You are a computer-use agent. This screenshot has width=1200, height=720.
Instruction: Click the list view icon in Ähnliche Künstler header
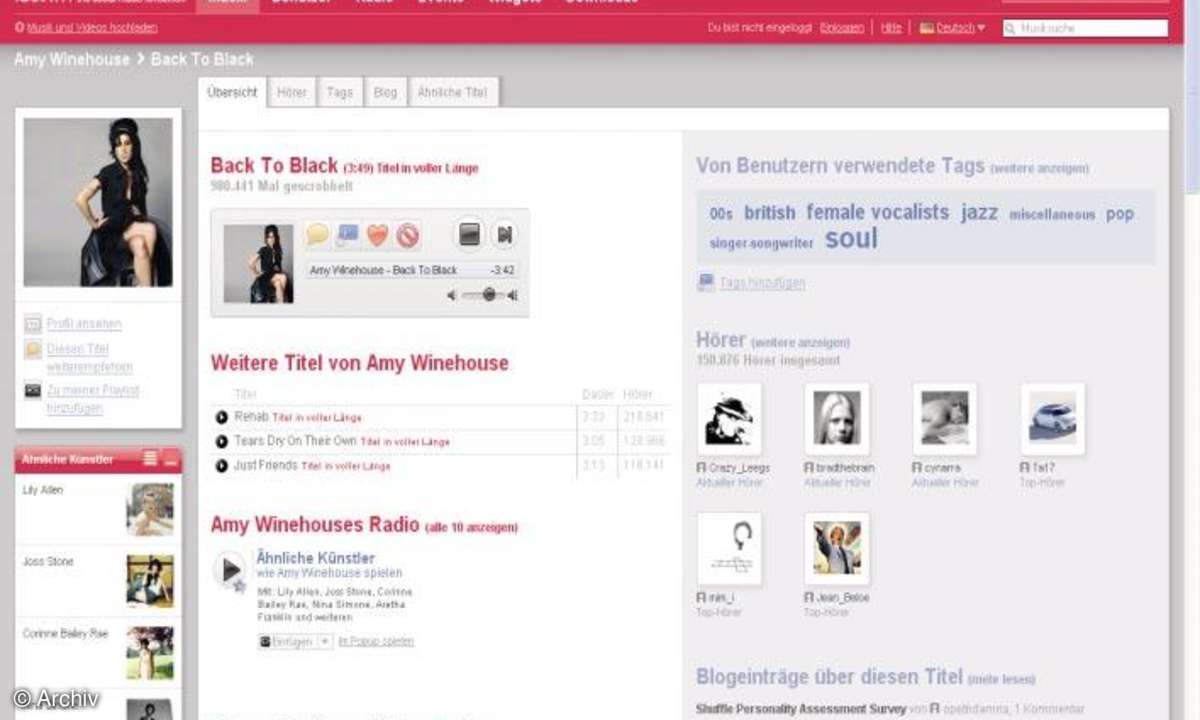[x=150, y=459]
